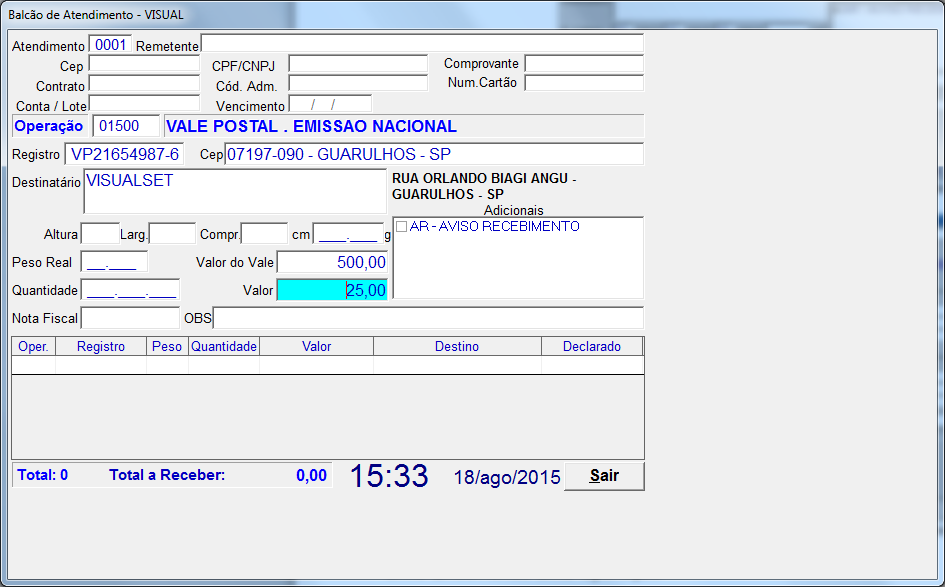Click the highlighted Valor field 25,00
The image size is (945, 587).
point(332,290)
